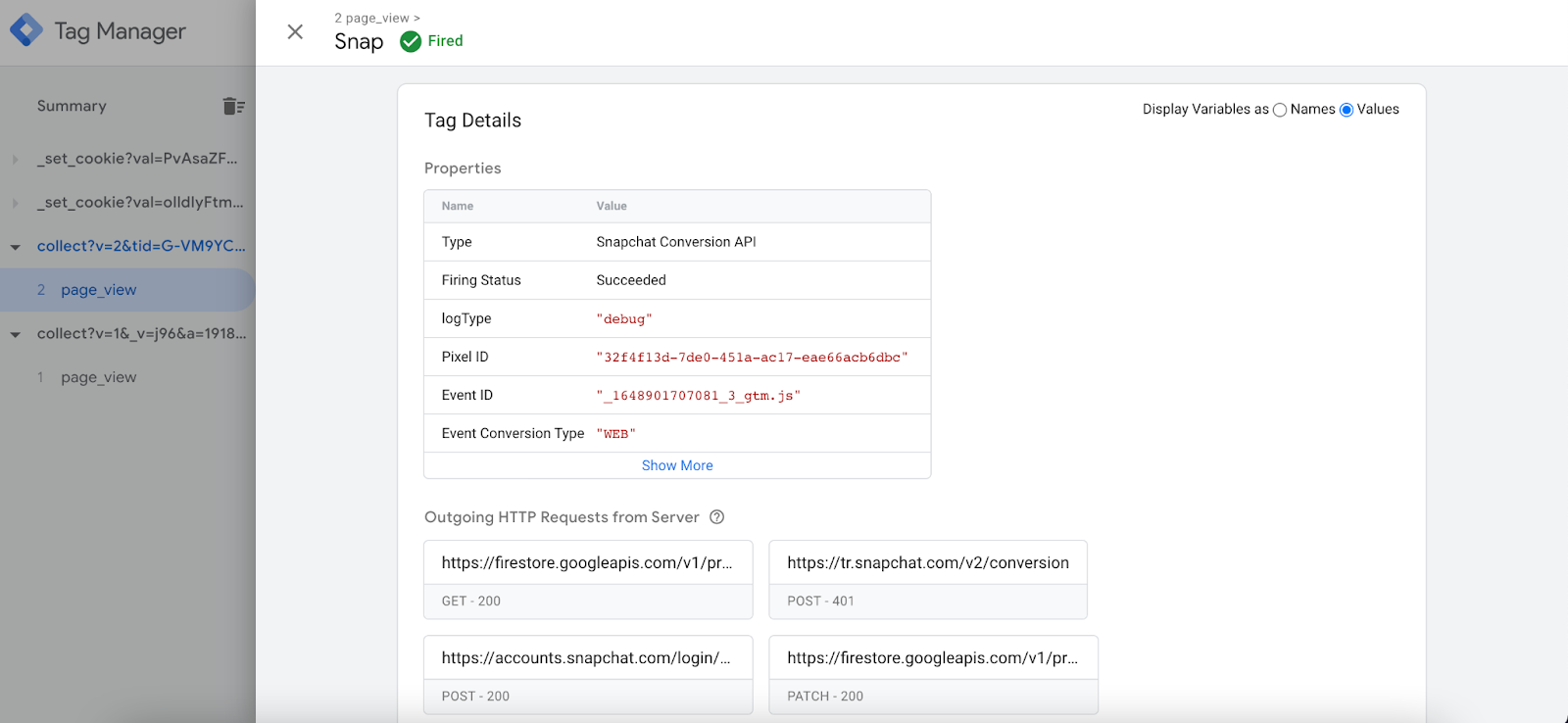Open the Summary section in sidebar
The width and height of the screenshot is (1568, 723).
coord(72,106)
